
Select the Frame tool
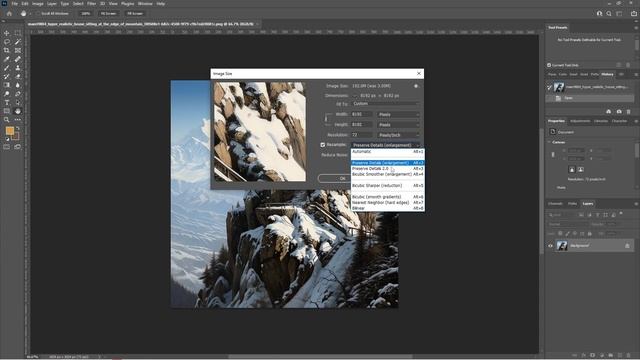pyautogui.click(x=18, y=50)
